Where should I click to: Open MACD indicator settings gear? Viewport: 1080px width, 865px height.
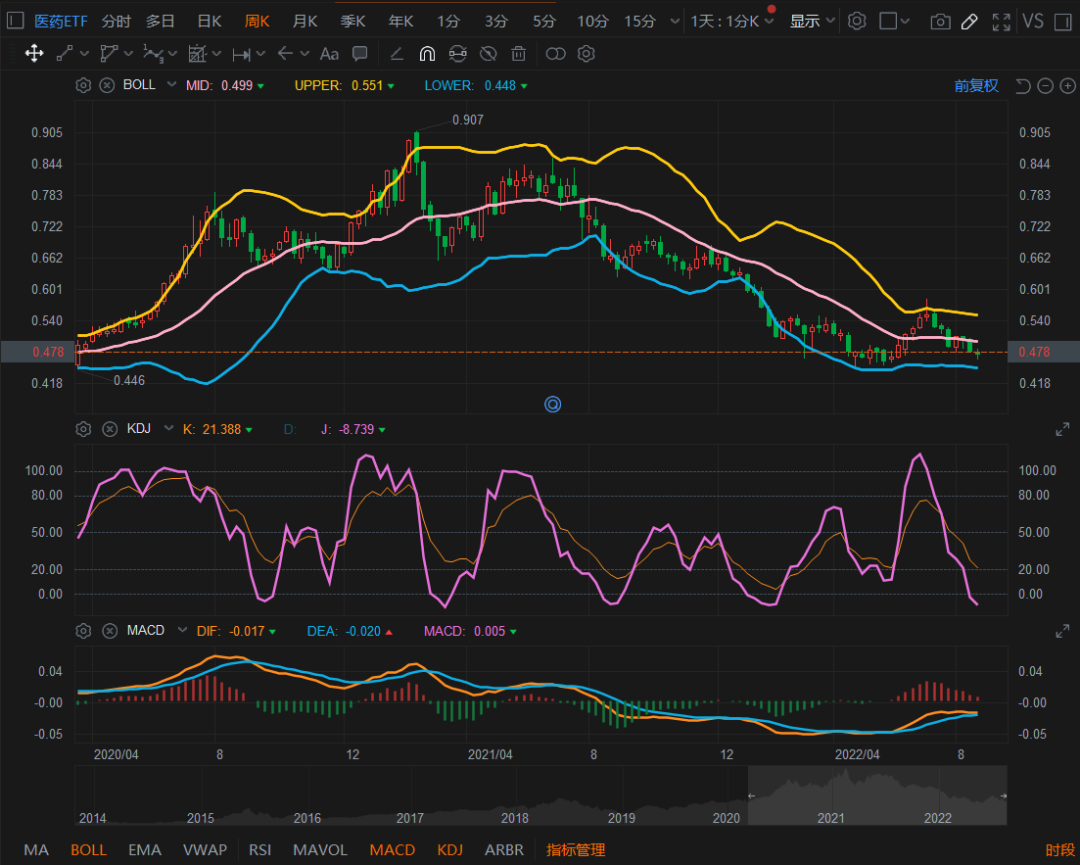(83, 631)
